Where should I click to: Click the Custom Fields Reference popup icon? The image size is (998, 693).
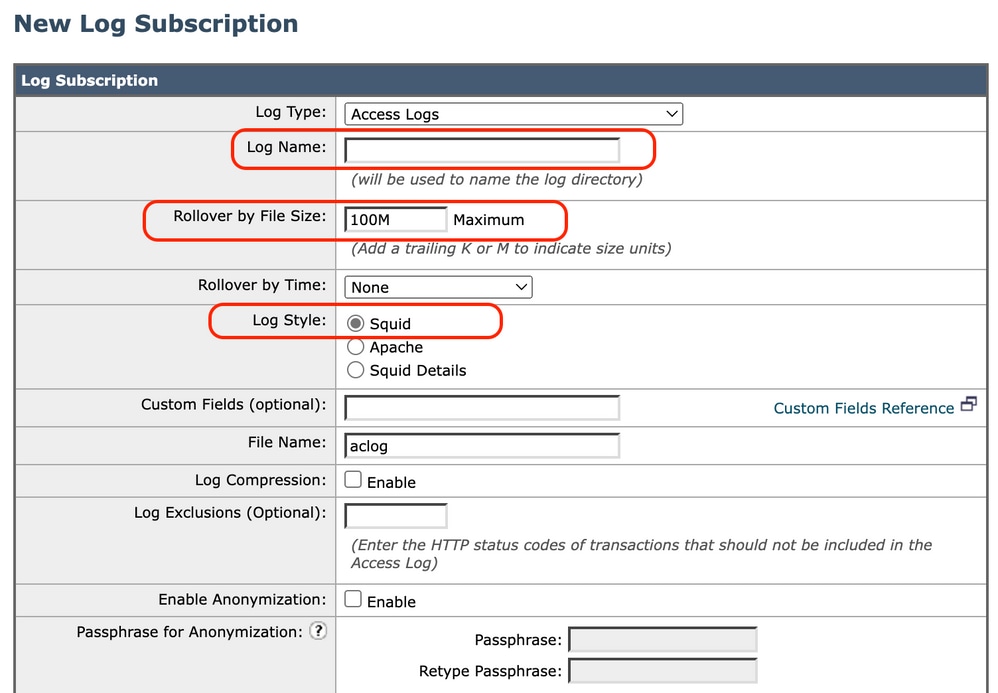pyautogui.click(x=968, y=405)
